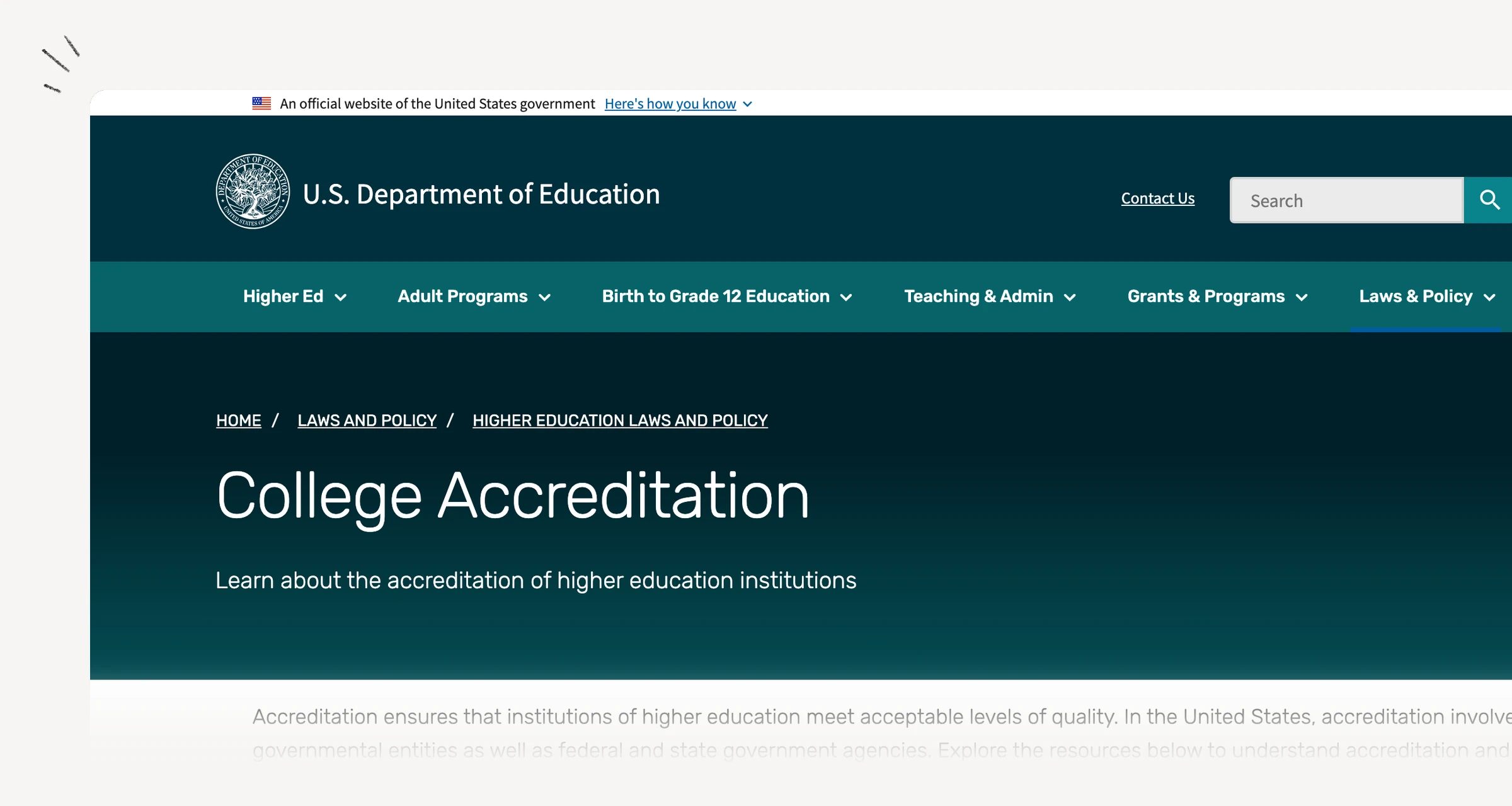The height and width of the screenshot is (806, 1512).
Task: Click 'An official website of the United States government' text
Action: 437,104
